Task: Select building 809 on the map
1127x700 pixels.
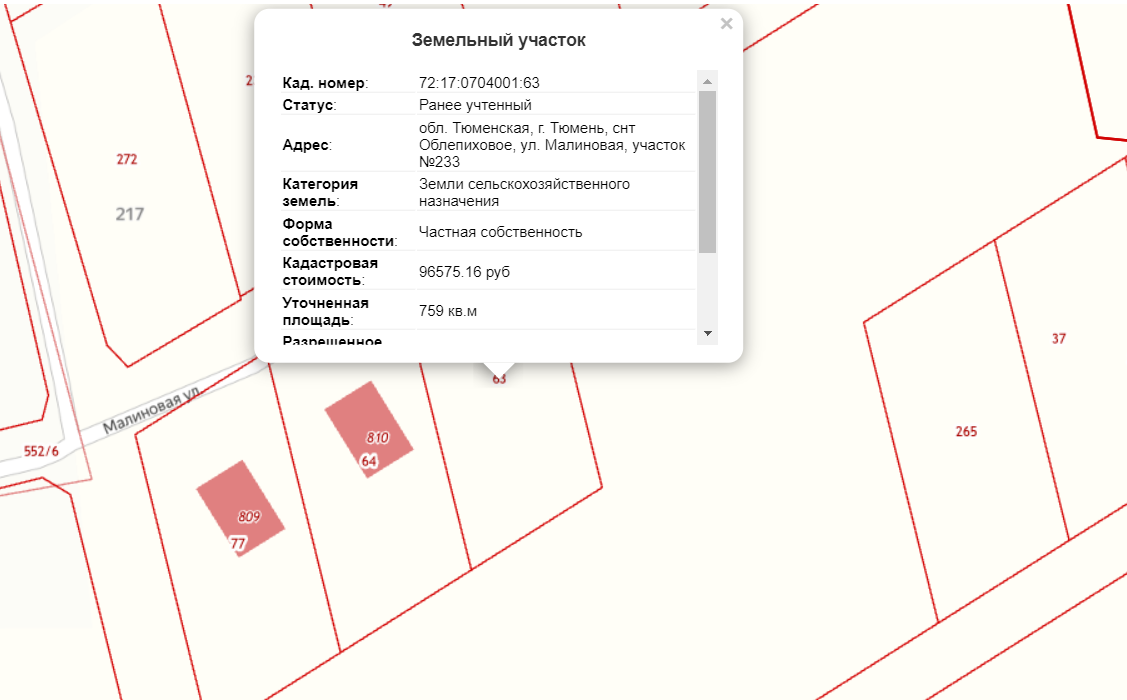Action: pos(241,508)
